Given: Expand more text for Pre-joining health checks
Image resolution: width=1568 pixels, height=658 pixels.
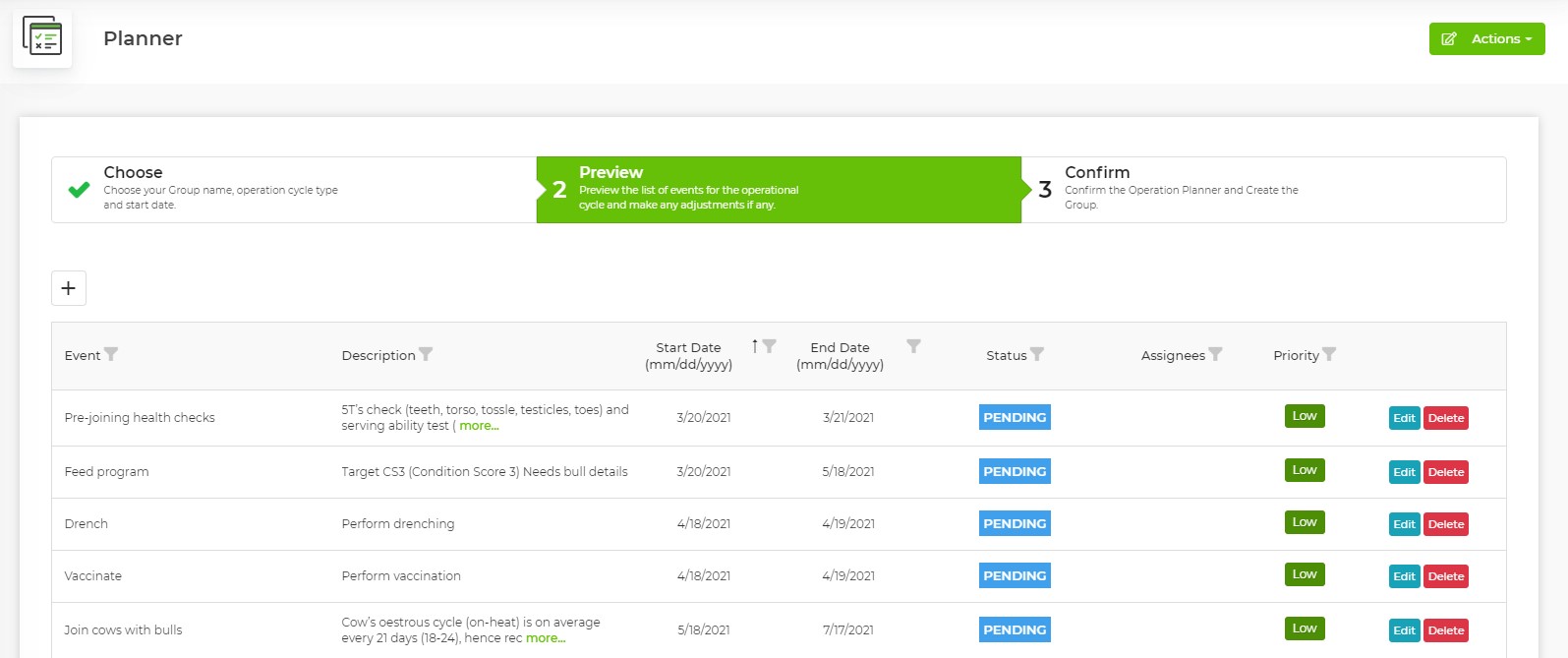Looking at the screenshot, I should click(x=479, y=426).
